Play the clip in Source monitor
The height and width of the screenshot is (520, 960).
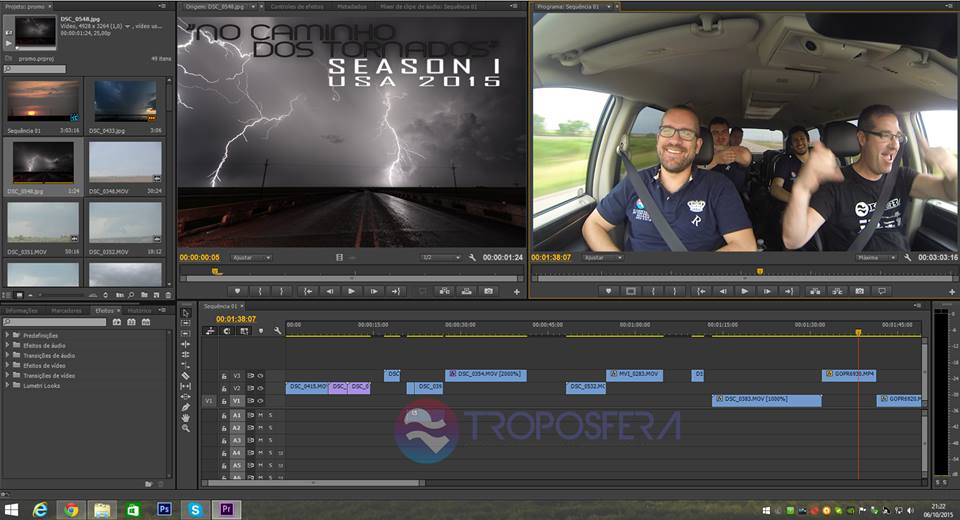(x=351, y=292)
